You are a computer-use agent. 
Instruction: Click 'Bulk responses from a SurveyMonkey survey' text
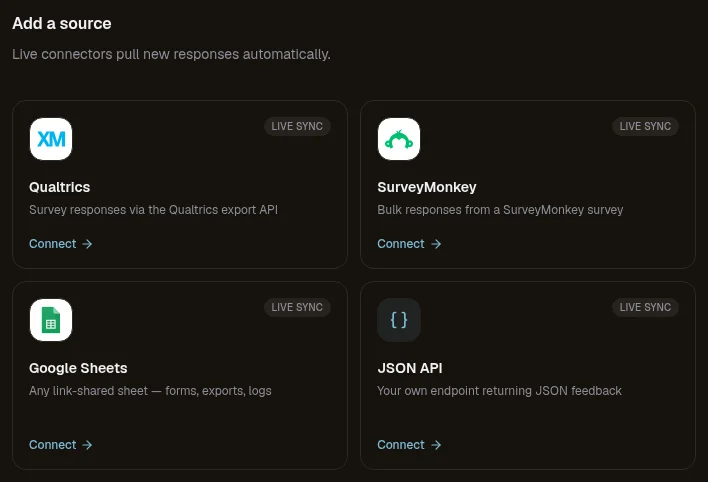pos(500,210)
